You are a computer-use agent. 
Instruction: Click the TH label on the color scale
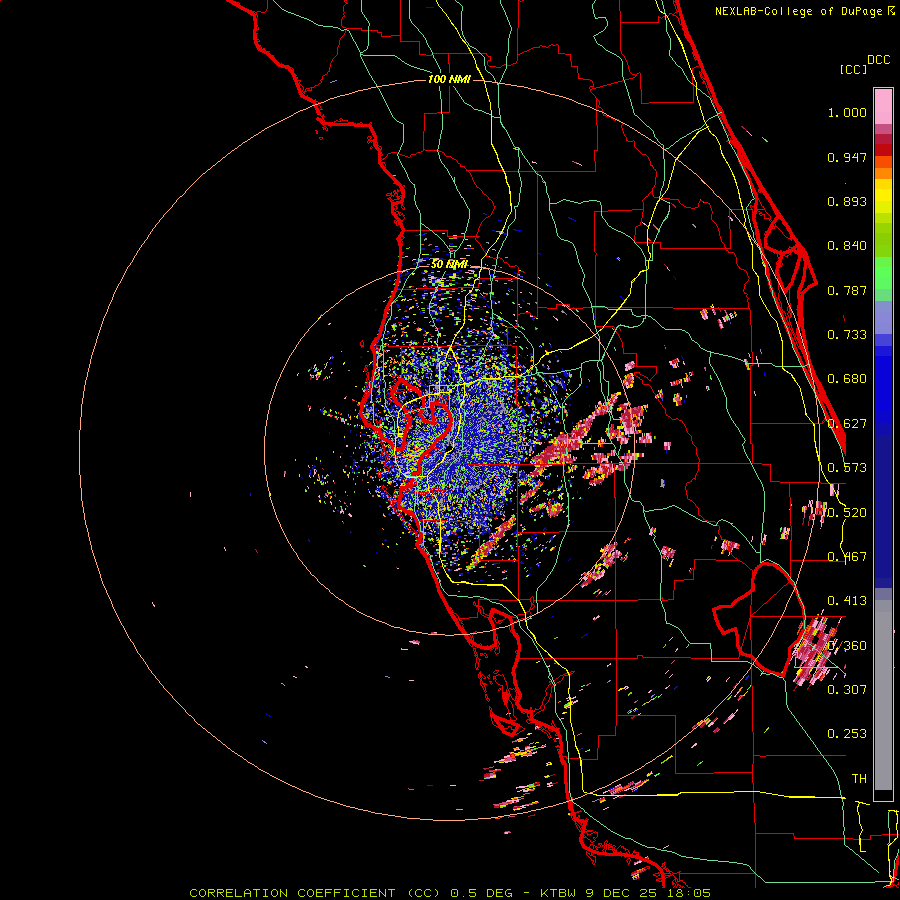click(x=859, y=779)
